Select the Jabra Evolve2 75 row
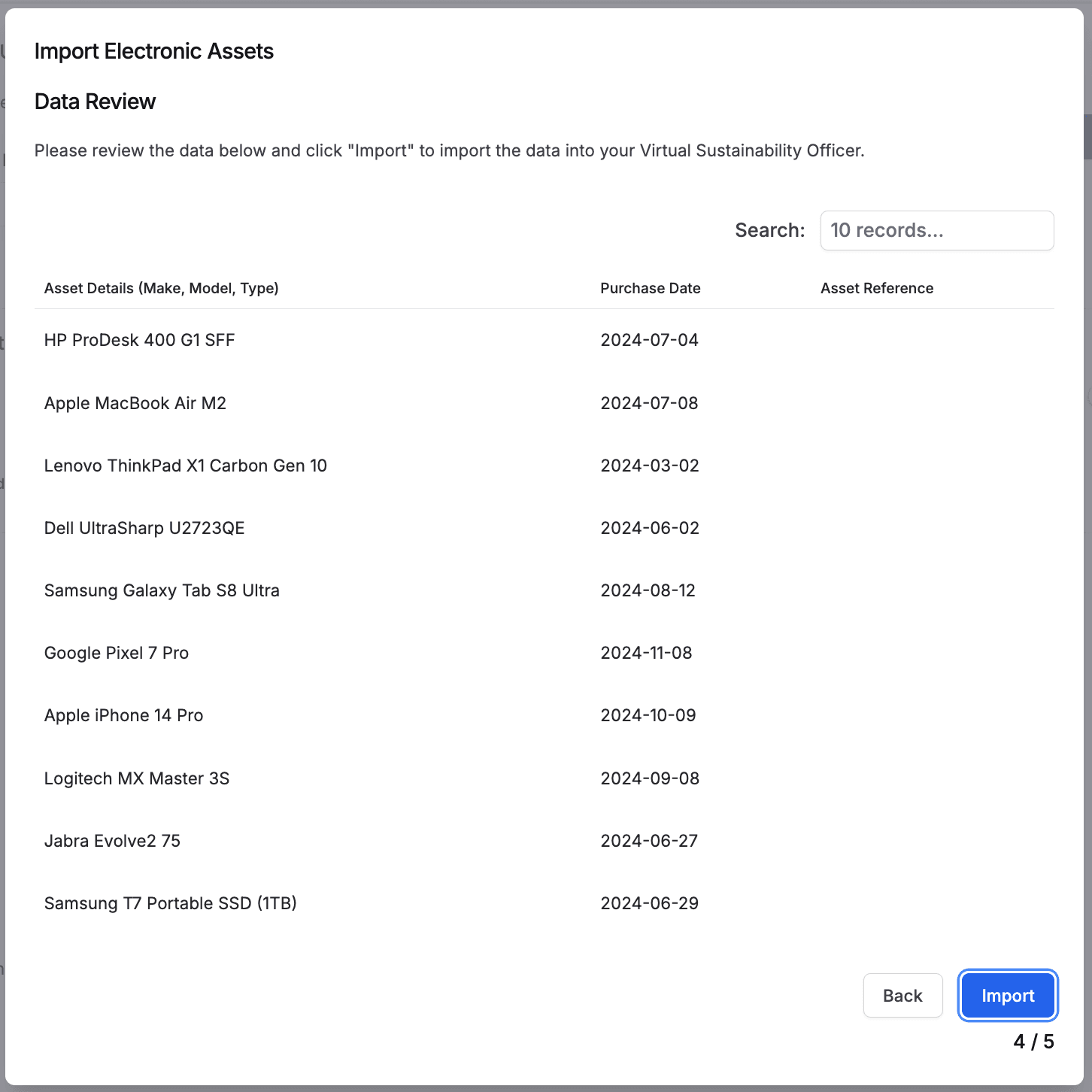 pyautogui.click(x=112, y=841)
